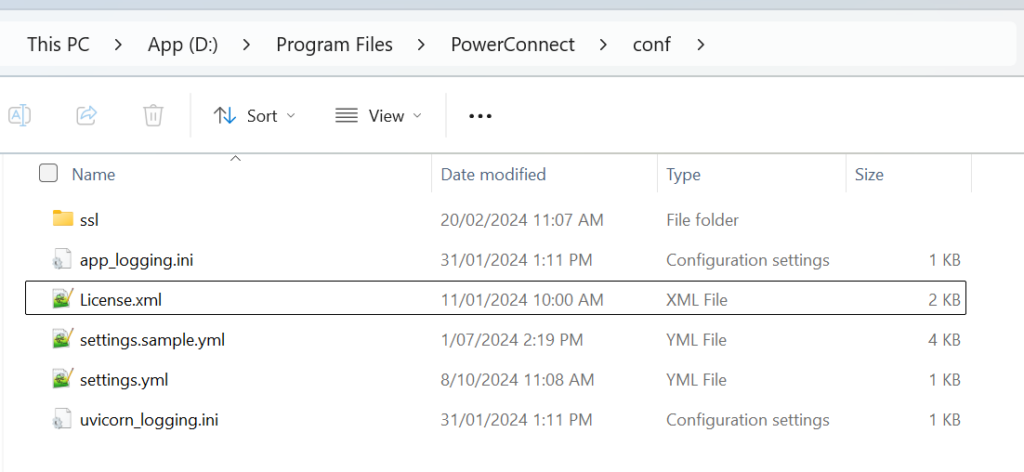The width and height of the screenshot is (1024, 472).
Task: Open the Sort dropdown
Action: 255,116
